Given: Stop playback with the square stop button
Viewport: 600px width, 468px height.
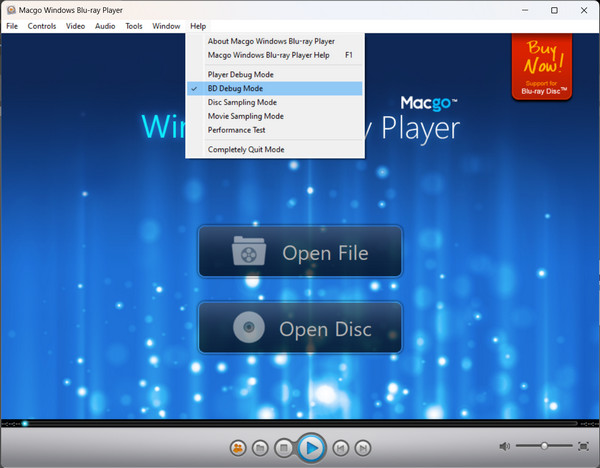Looking at the screenshot, I should (284, 448).
